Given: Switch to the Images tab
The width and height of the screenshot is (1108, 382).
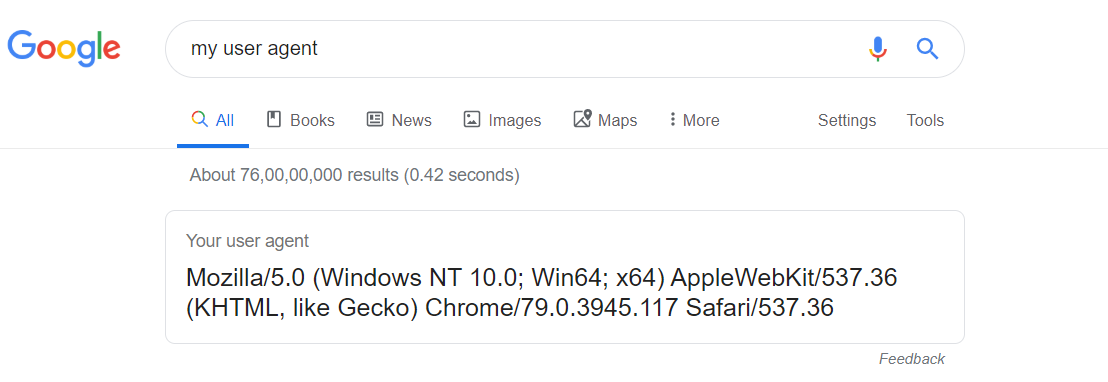Looking at the screenshot, I should tap(502, 121).
